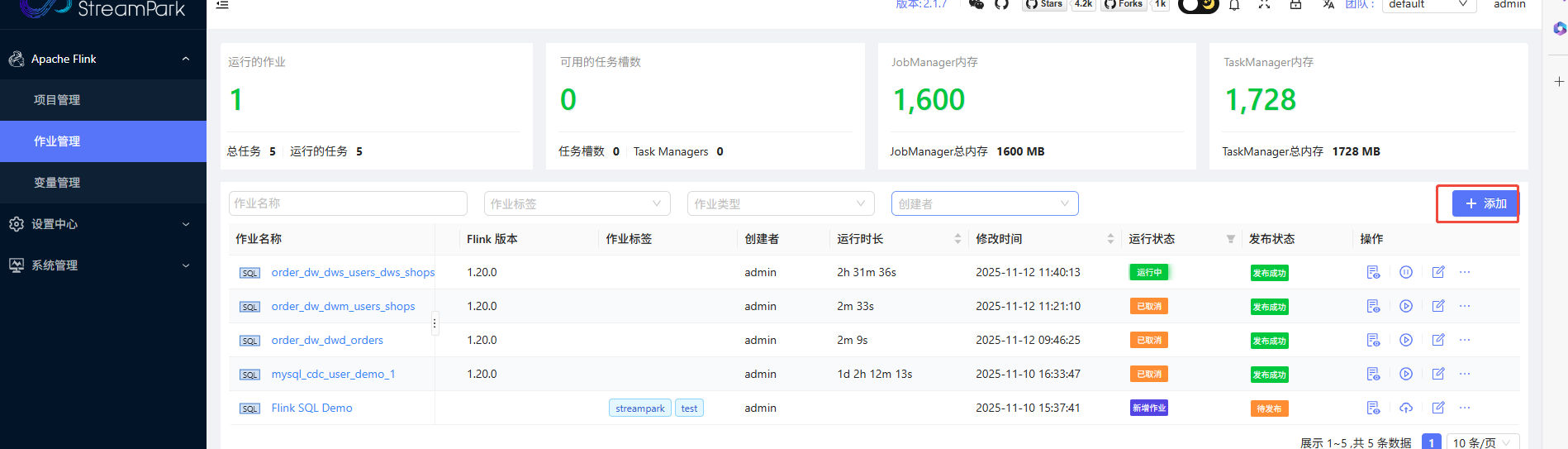This screenshot has width=1568, height=449.
Task: View details of order_dw_dws_users_dws_shops job
Action: [1373, 272]
